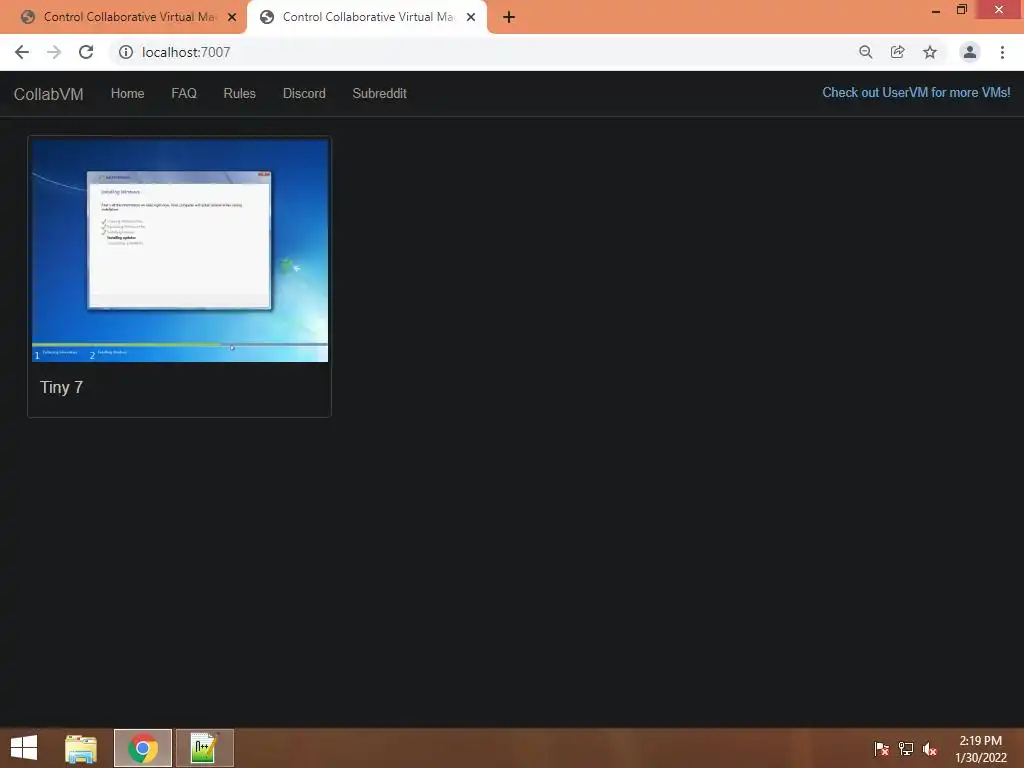The width and height of the screenshot is (1024, 768).
Task: Restore down the Chrome window
Action: pos(962,10)
